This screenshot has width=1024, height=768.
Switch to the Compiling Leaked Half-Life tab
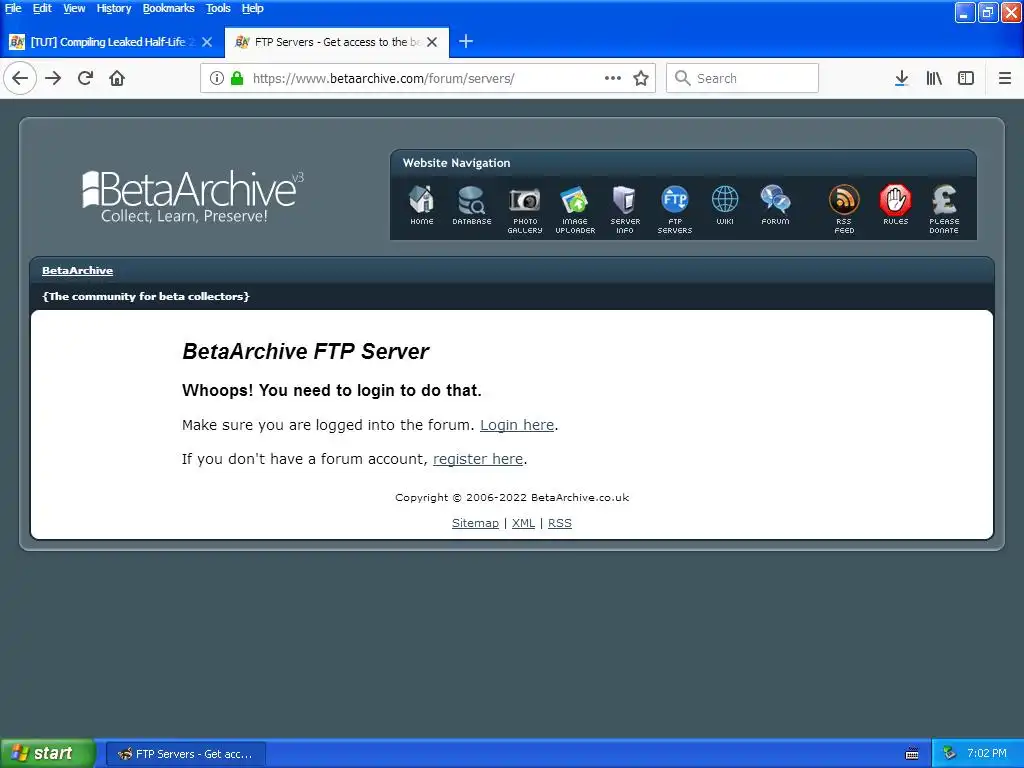pyautogui.click(x=112, y=42)
